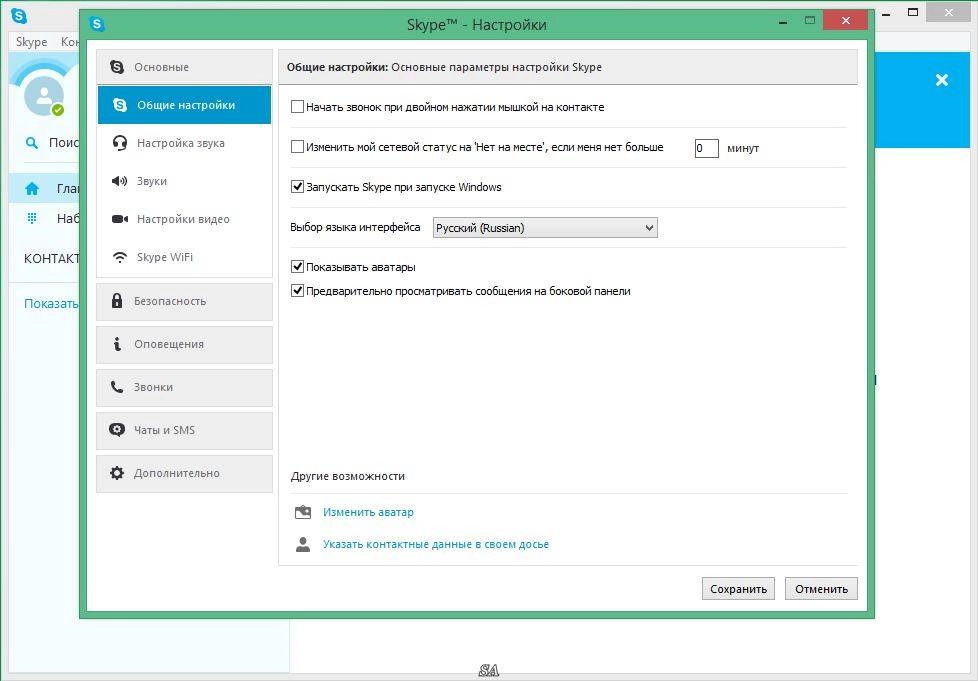Click speaker icon next to Звуки
978x681 pixels.
coord(119,181)
